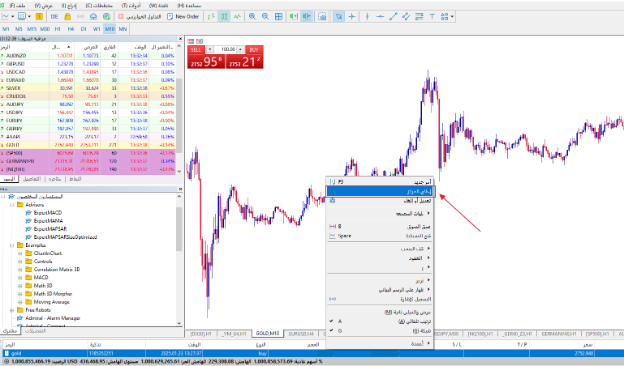The width and height of the screenshot is (624, 366).
Task: Open the New Order dialog
Action: [x=183, y=17]
